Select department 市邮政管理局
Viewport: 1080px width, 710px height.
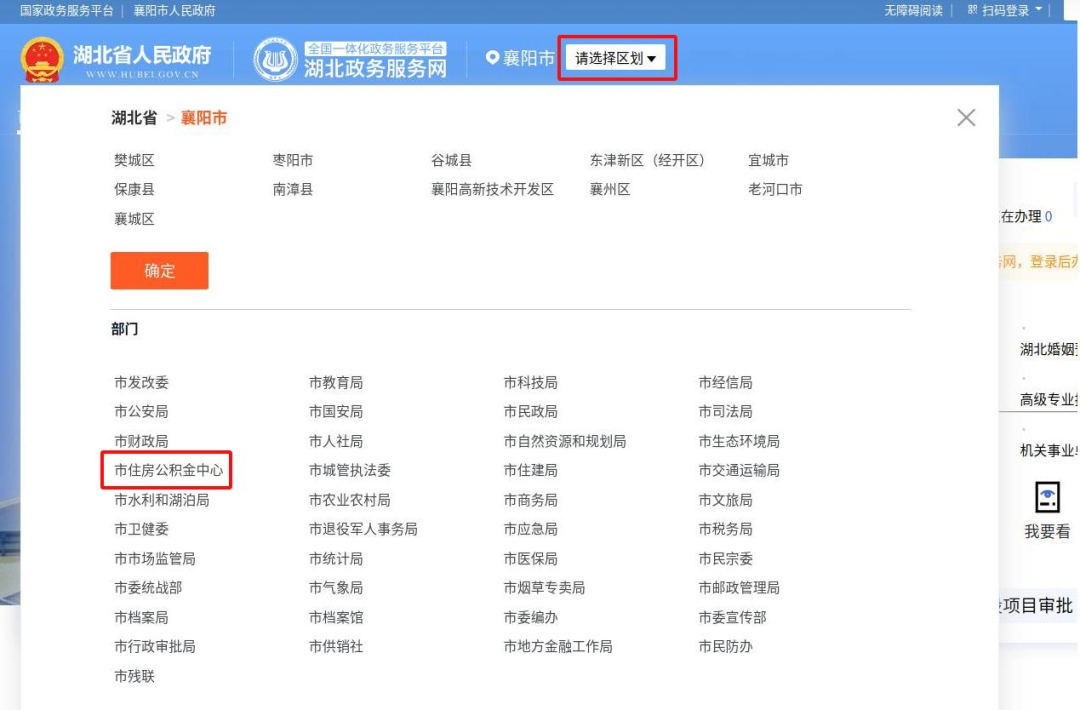coord(739,587)
